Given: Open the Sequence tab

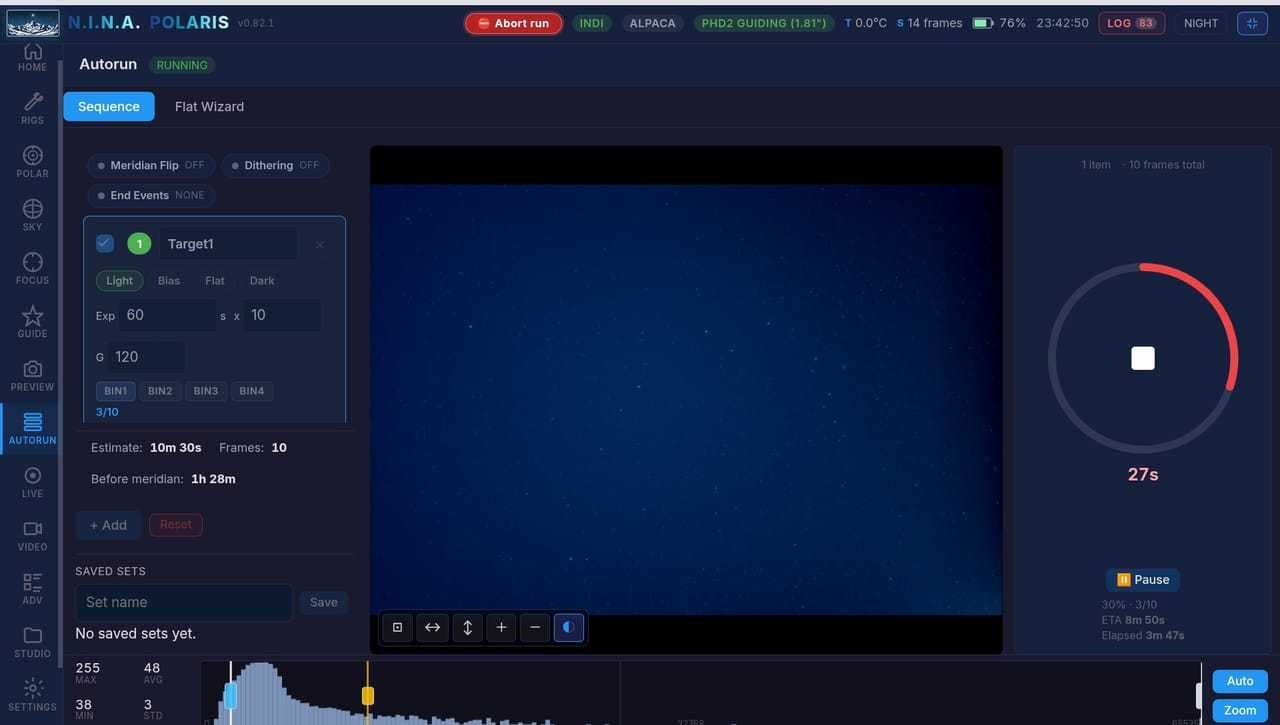Looking at the screenshot, I should pos(109,107).
